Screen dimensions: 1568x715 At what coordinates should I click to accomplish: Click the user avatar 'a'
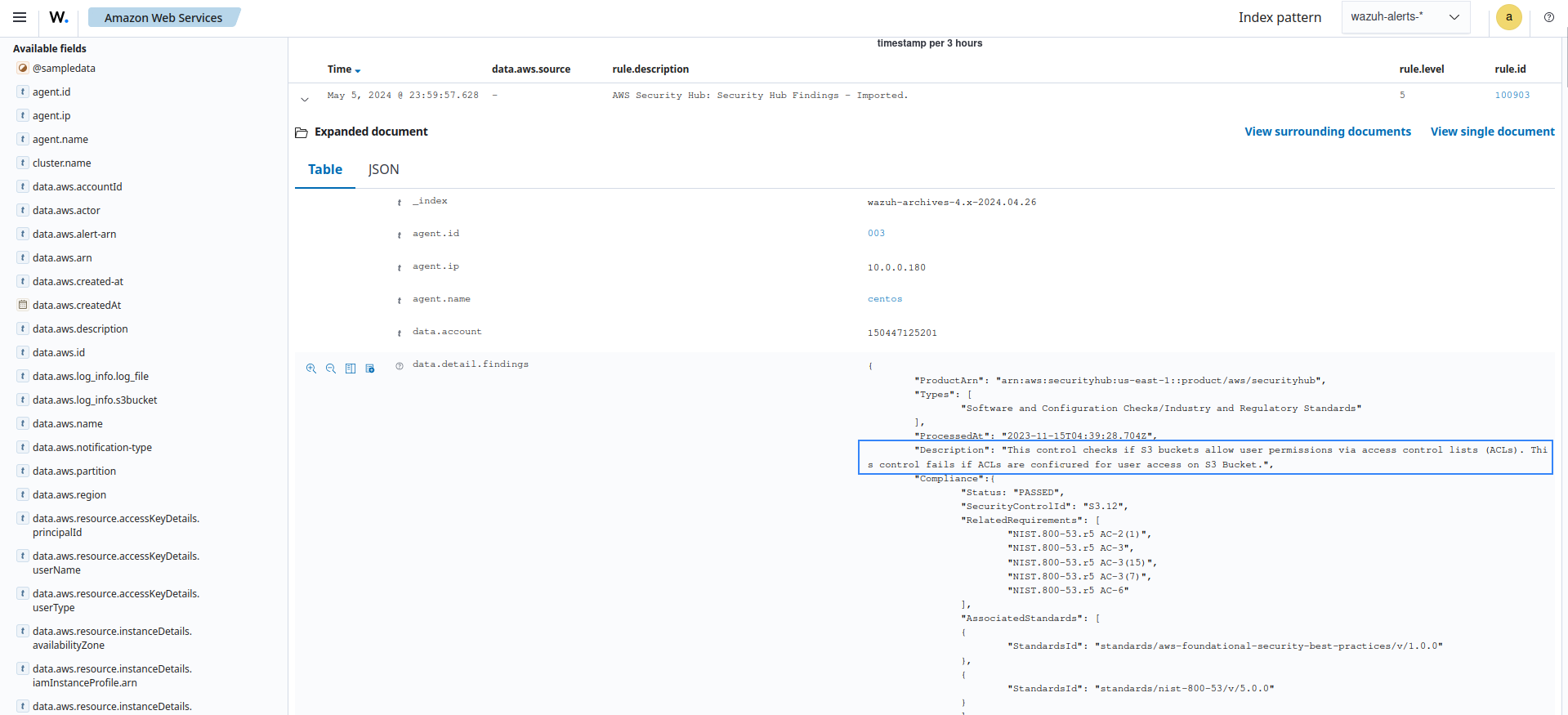[x=1508, y=17]
